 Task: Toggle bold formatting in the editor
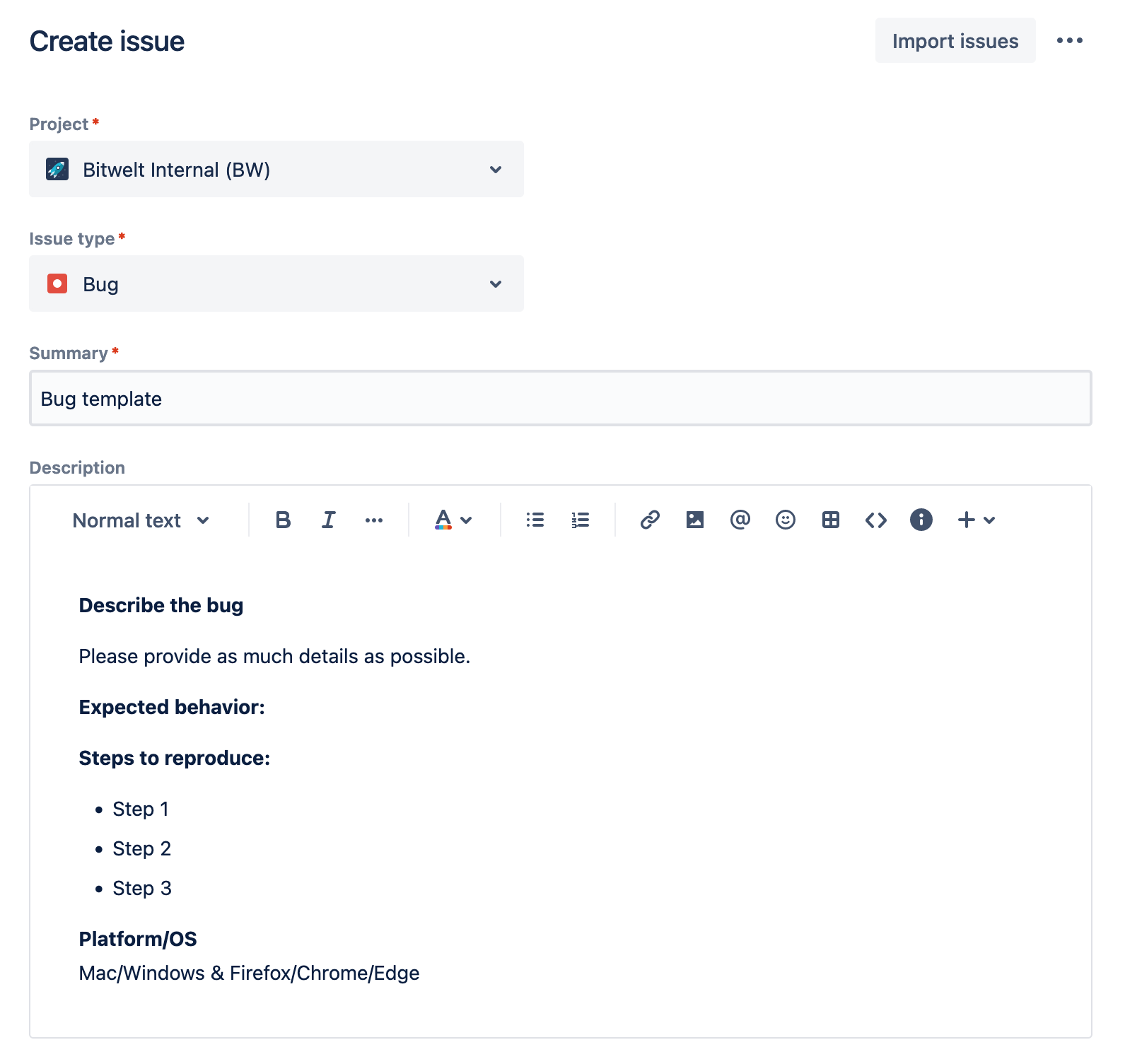[283, 520]
